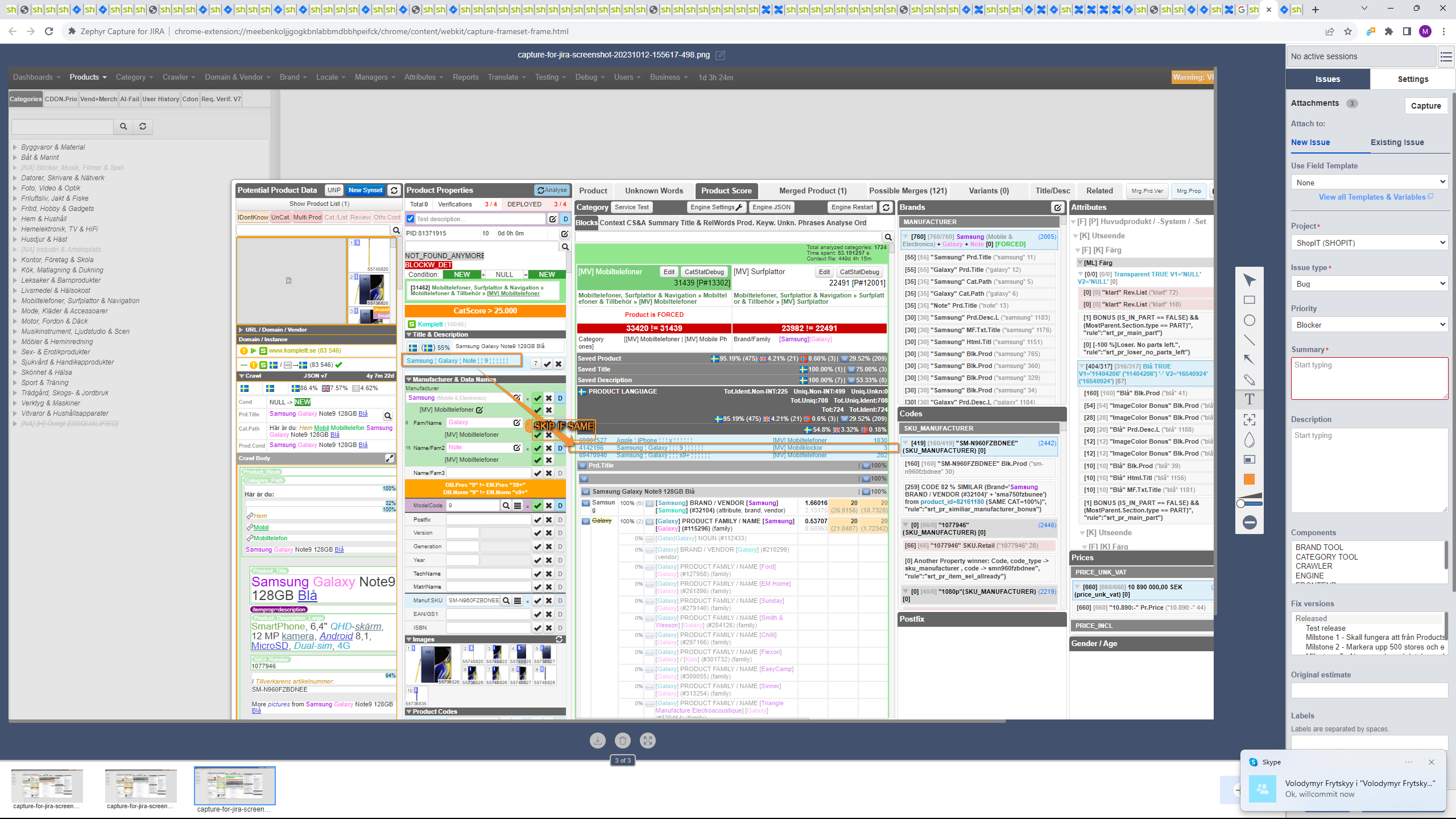Switch to the Settings tab
The image size is (1456, 819).
pyautogui.click(x=1413, y=79)
